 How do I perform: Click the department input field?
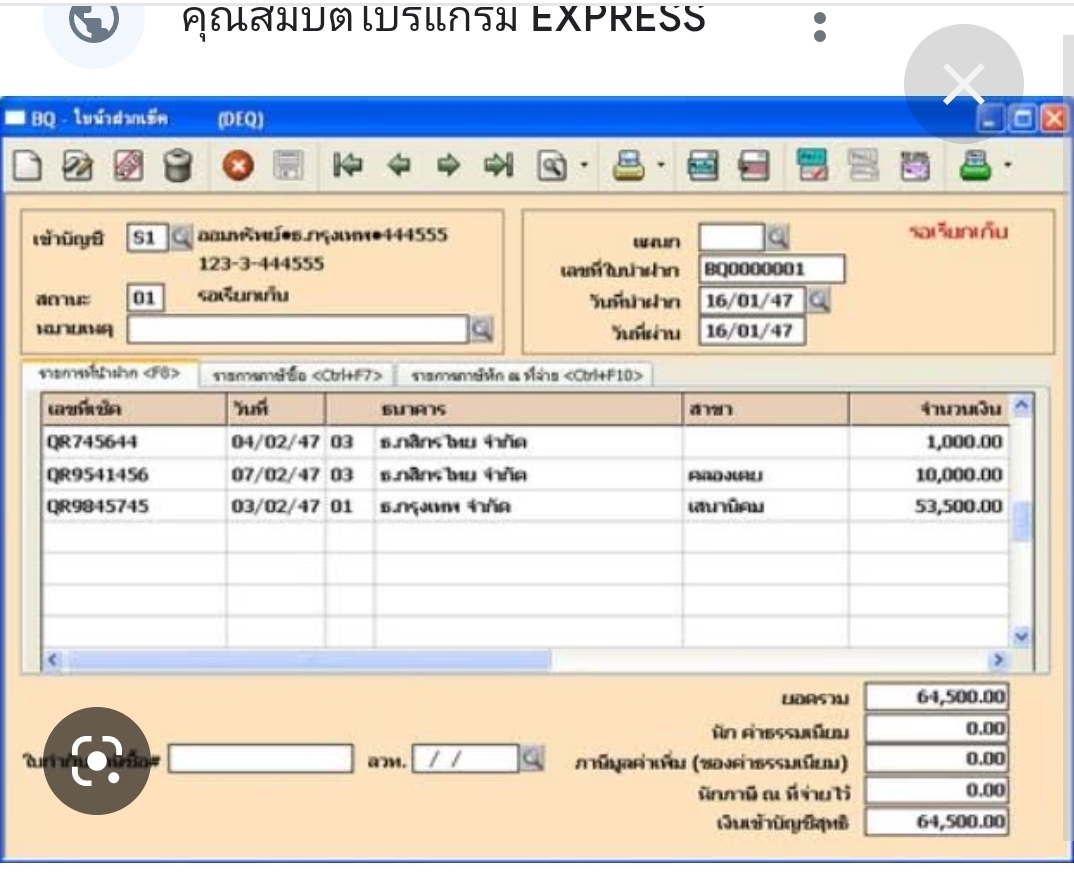point(731,238)
